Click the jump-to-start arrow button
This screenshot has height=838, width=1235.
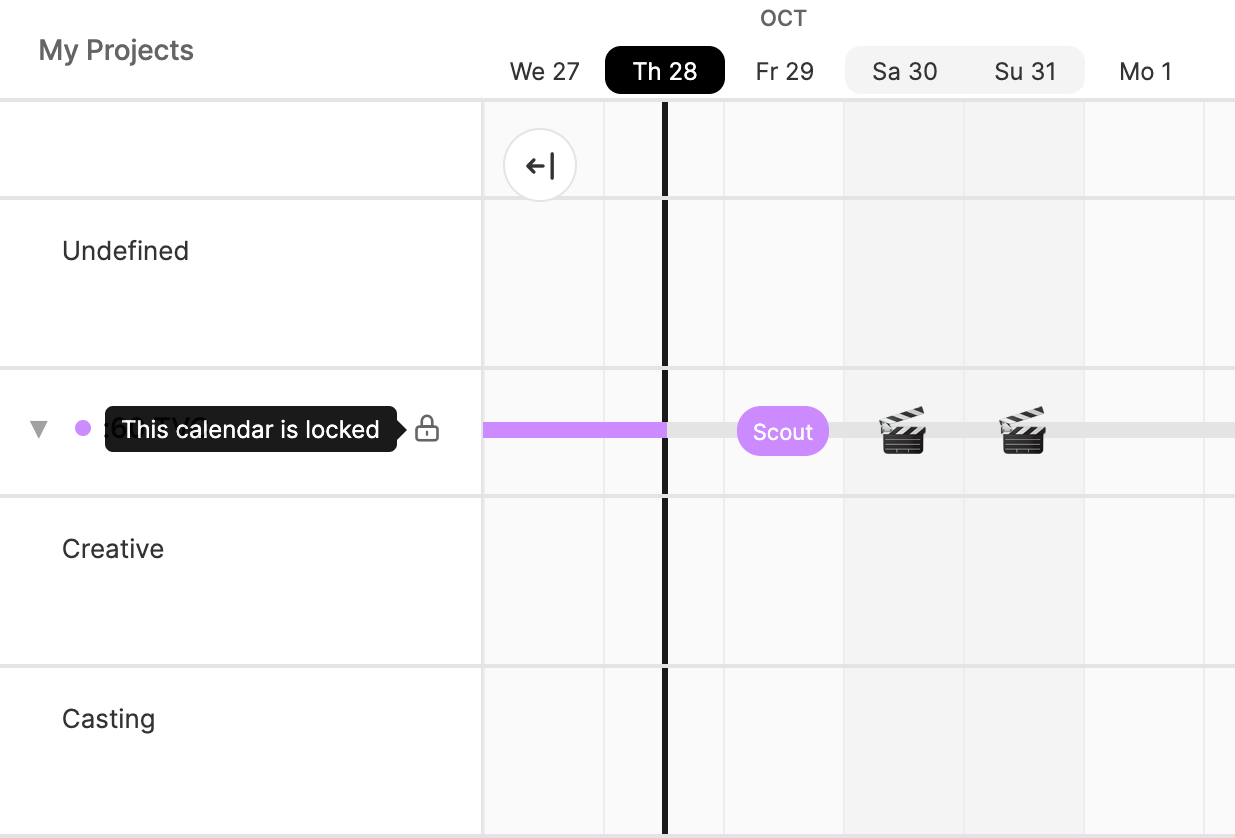pyautogui.click(x=540, y=165)
